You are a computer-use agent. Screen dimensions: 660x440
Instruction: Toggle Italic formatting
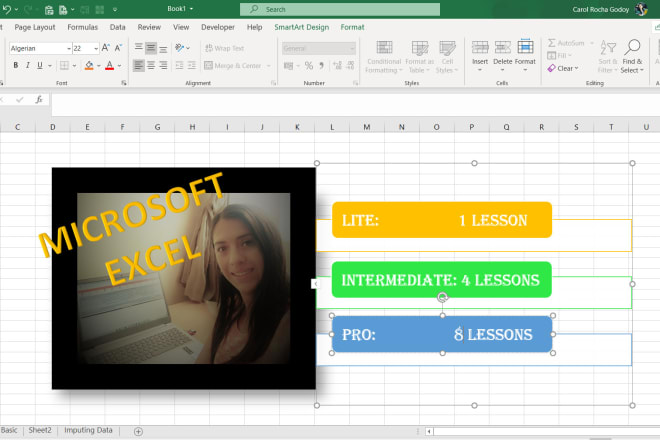pyautogui.click(x=28, y=65)
